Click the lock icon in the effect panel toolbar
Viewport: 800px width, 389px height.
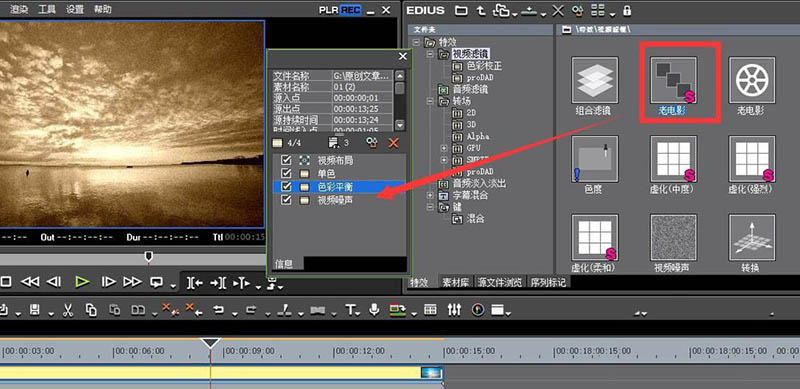627,10
